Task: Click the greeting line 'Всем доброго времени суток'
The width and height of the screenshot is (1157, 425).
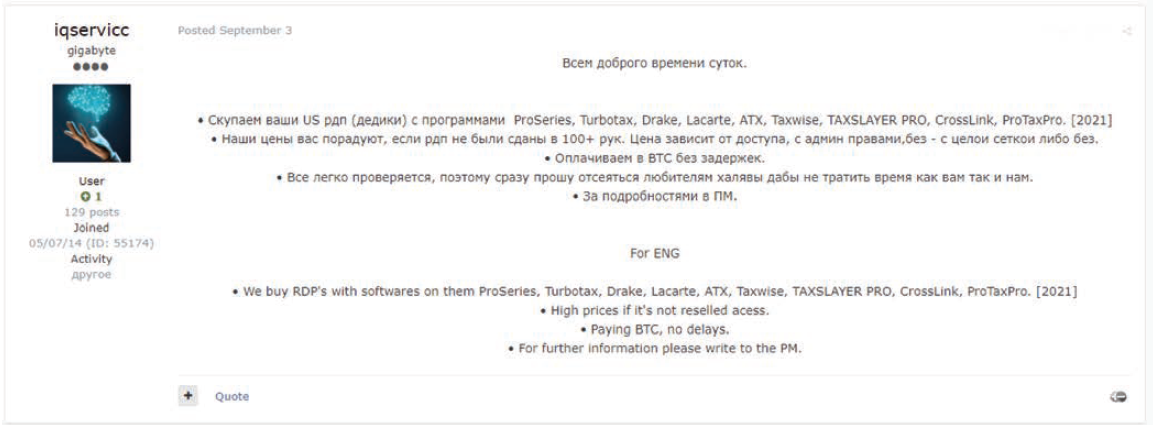Action: click(x=655, y=63)
